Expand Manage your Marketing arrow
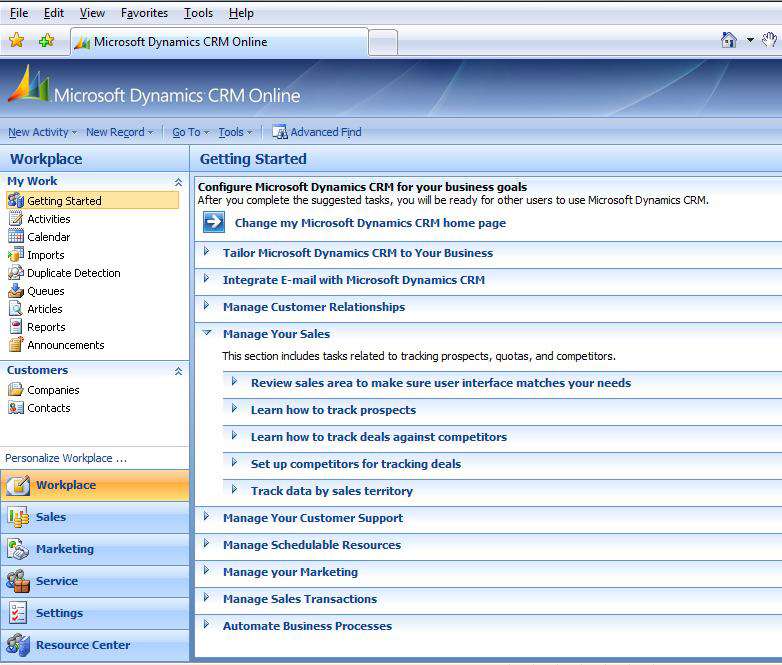 [206, 570]
